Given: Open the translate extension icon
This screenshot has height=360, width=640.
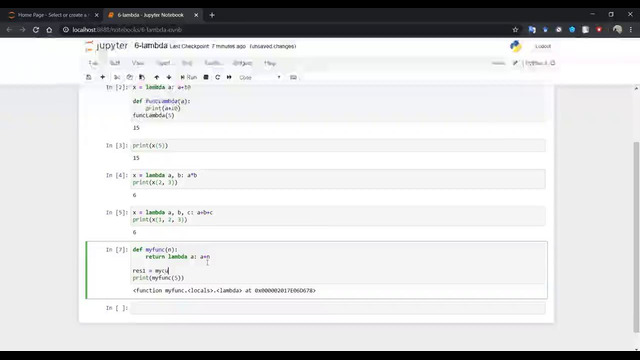Looking at the screenshot, I should 532,30.
